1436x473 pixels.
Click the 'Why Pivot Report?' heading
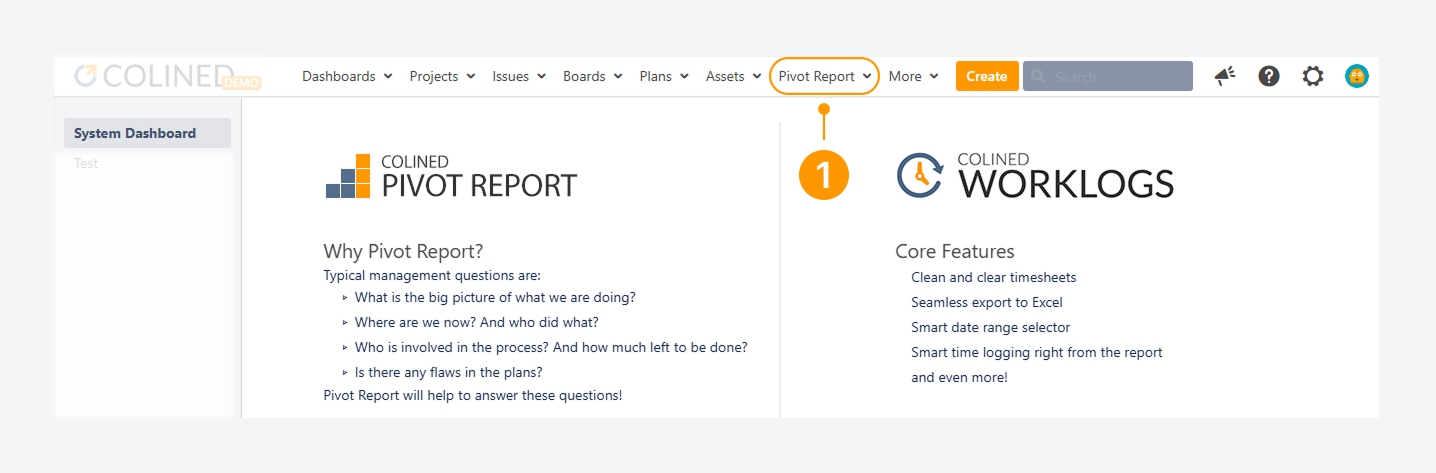pos(403,252)
